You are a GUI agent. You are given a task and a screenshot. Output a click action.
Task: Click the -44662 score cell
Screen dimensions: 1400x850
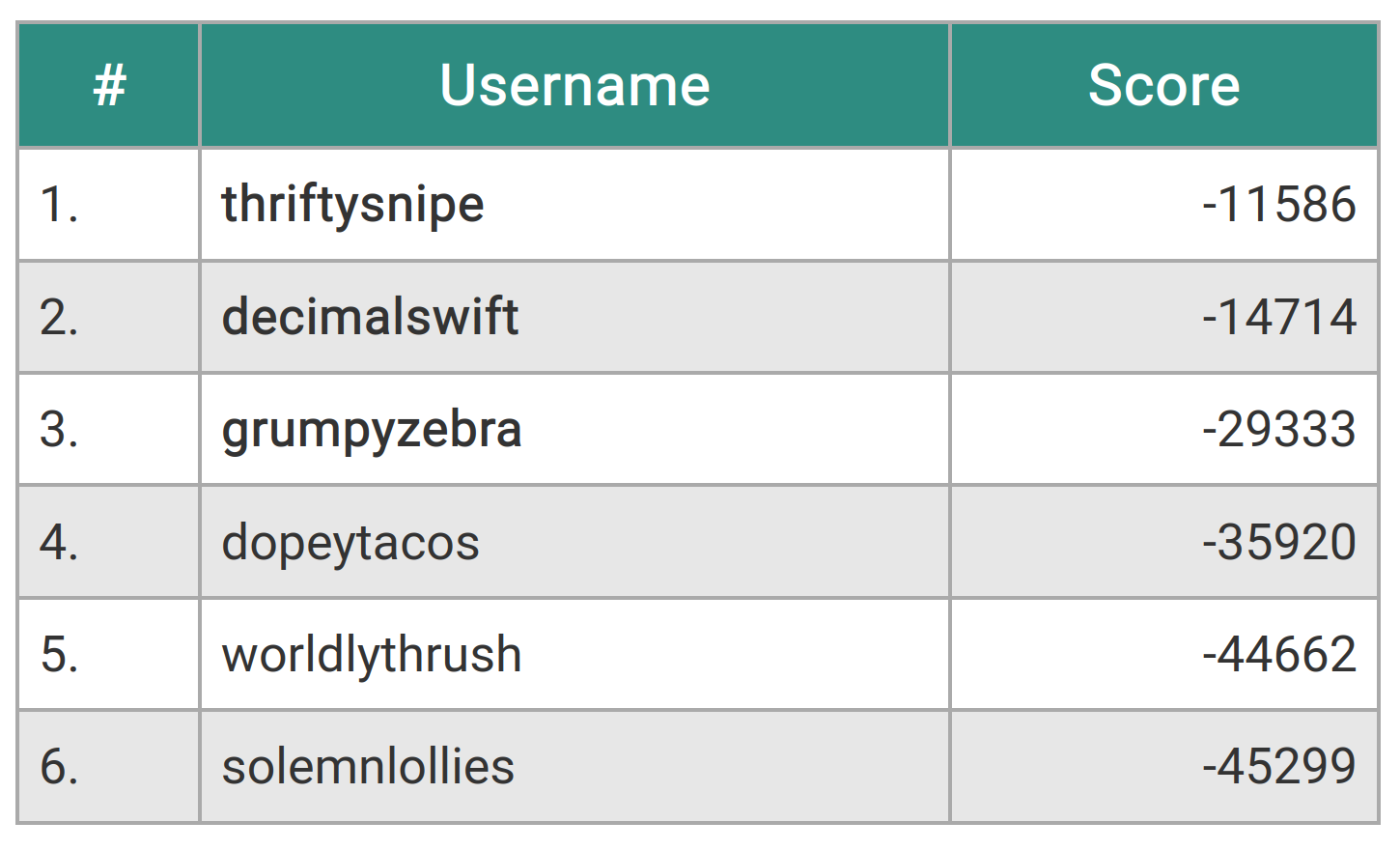[1278, 654]
